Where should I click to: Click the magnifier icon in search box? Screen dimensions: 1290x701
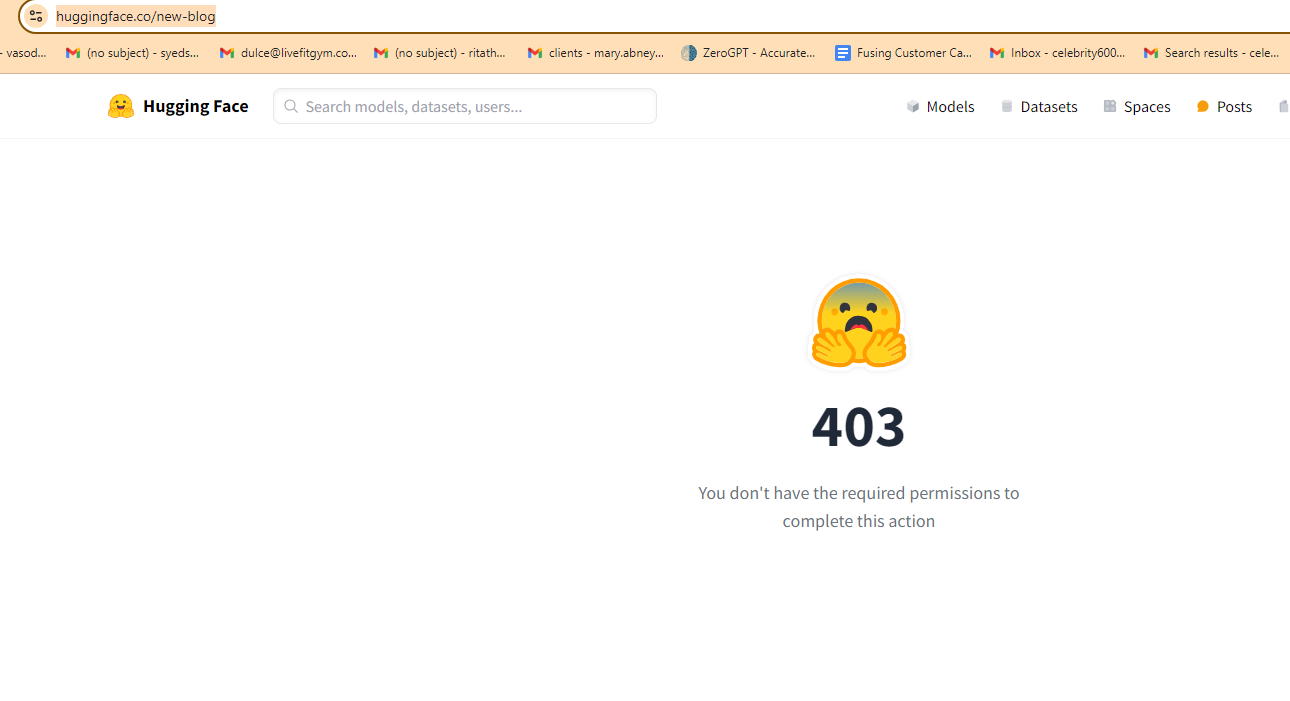[291, 106]
